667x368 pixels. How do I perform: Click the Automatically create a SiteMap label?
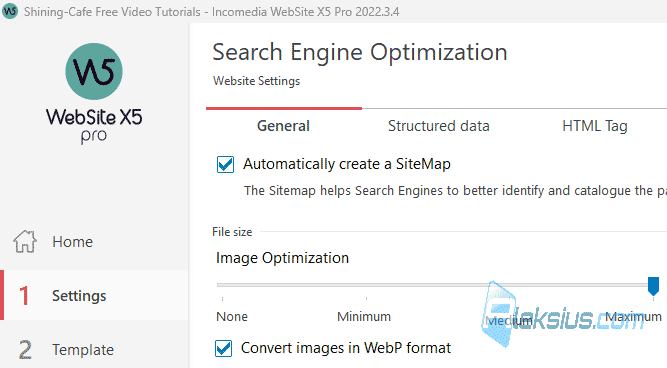click(x=347, y=164)
